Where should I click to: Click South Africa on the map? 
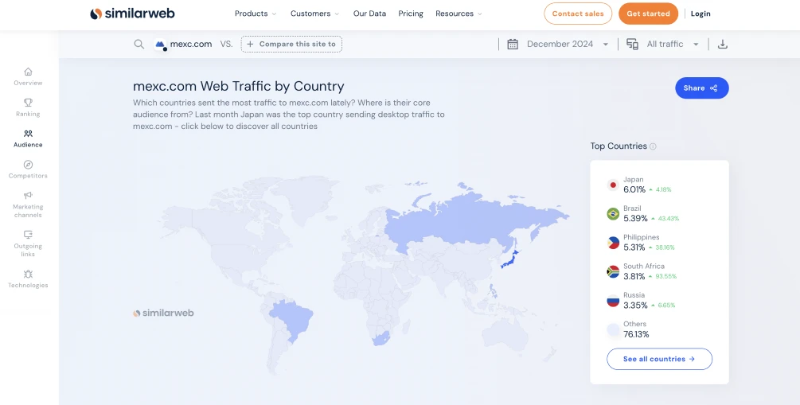click(381, 338)
